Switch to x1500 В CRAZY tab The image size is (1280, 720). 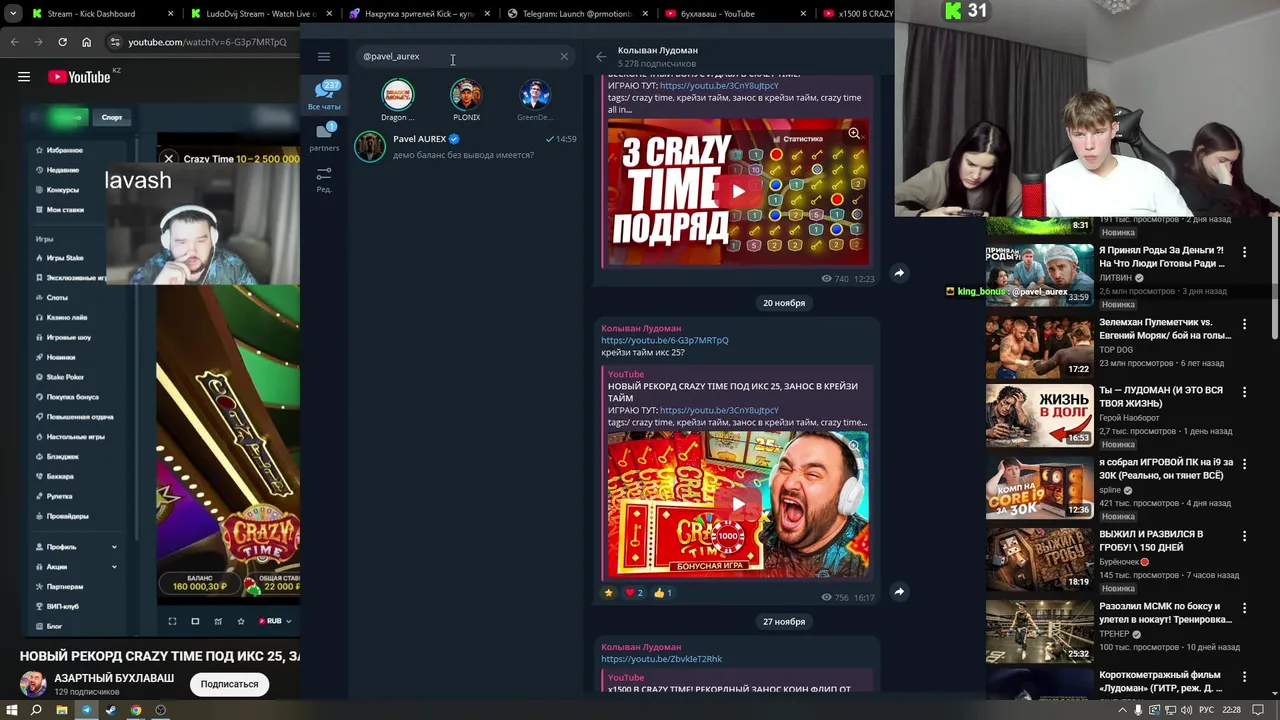[857, 14]
